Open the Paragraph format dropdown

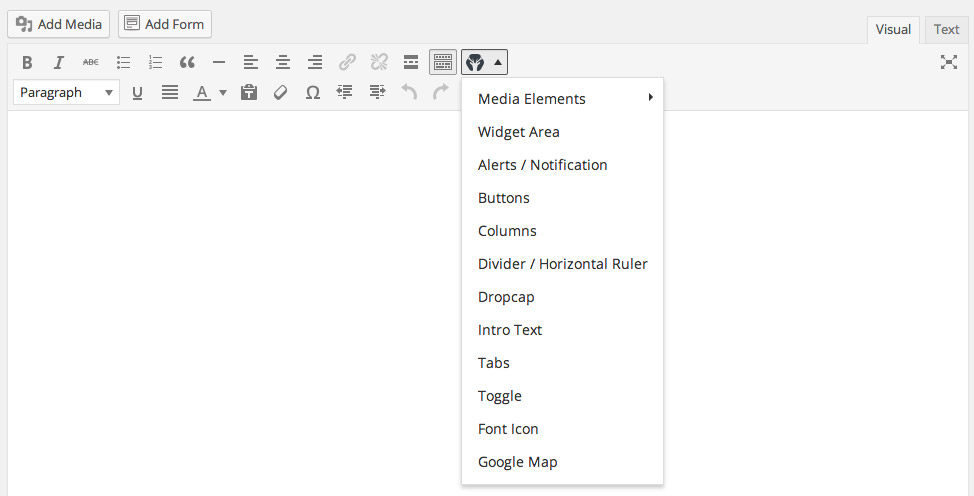(66, 93)
